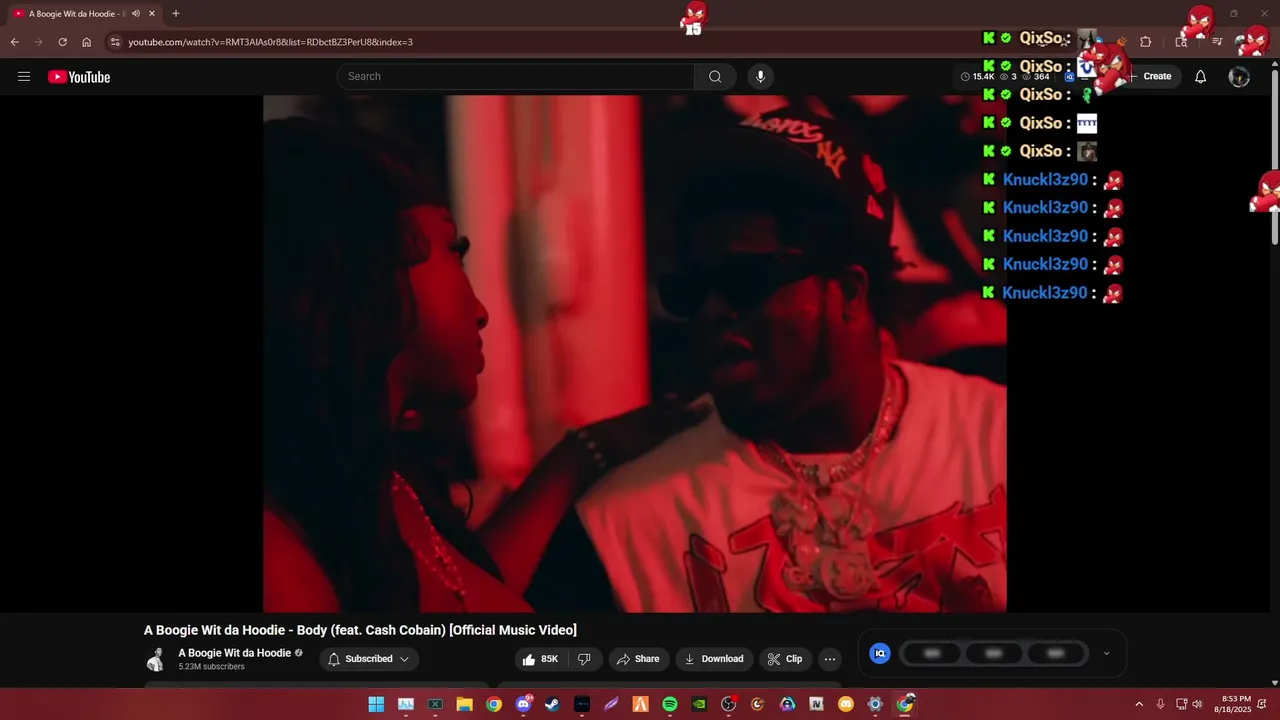Go back with the browser back arrow
The height and width of the screenshot is (720, 1280).
point(15,42)
